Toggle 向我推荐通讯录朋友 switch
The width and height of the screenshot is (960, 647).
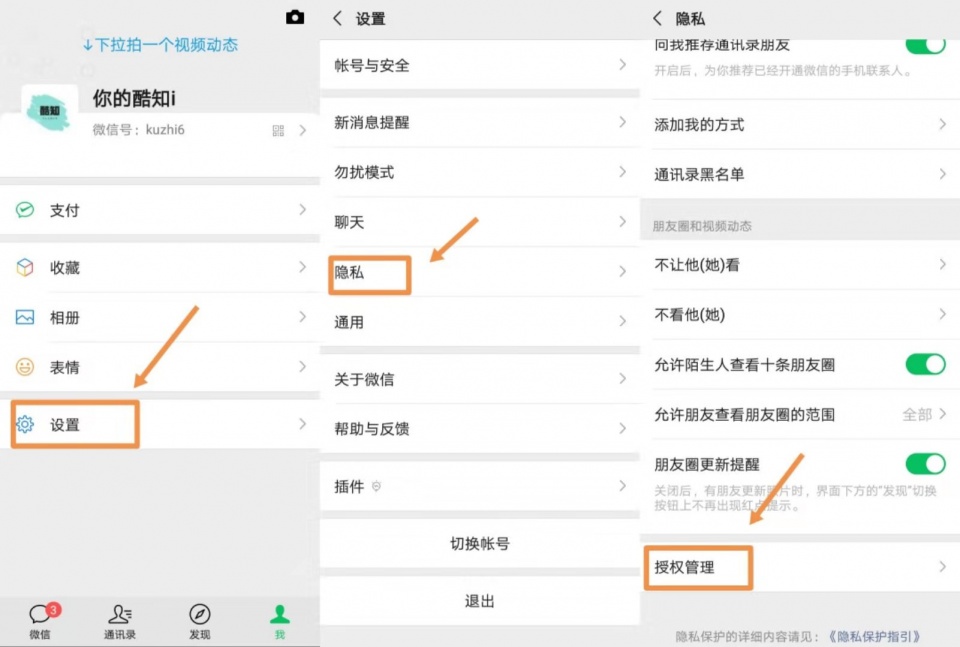[x=925, y=45]
